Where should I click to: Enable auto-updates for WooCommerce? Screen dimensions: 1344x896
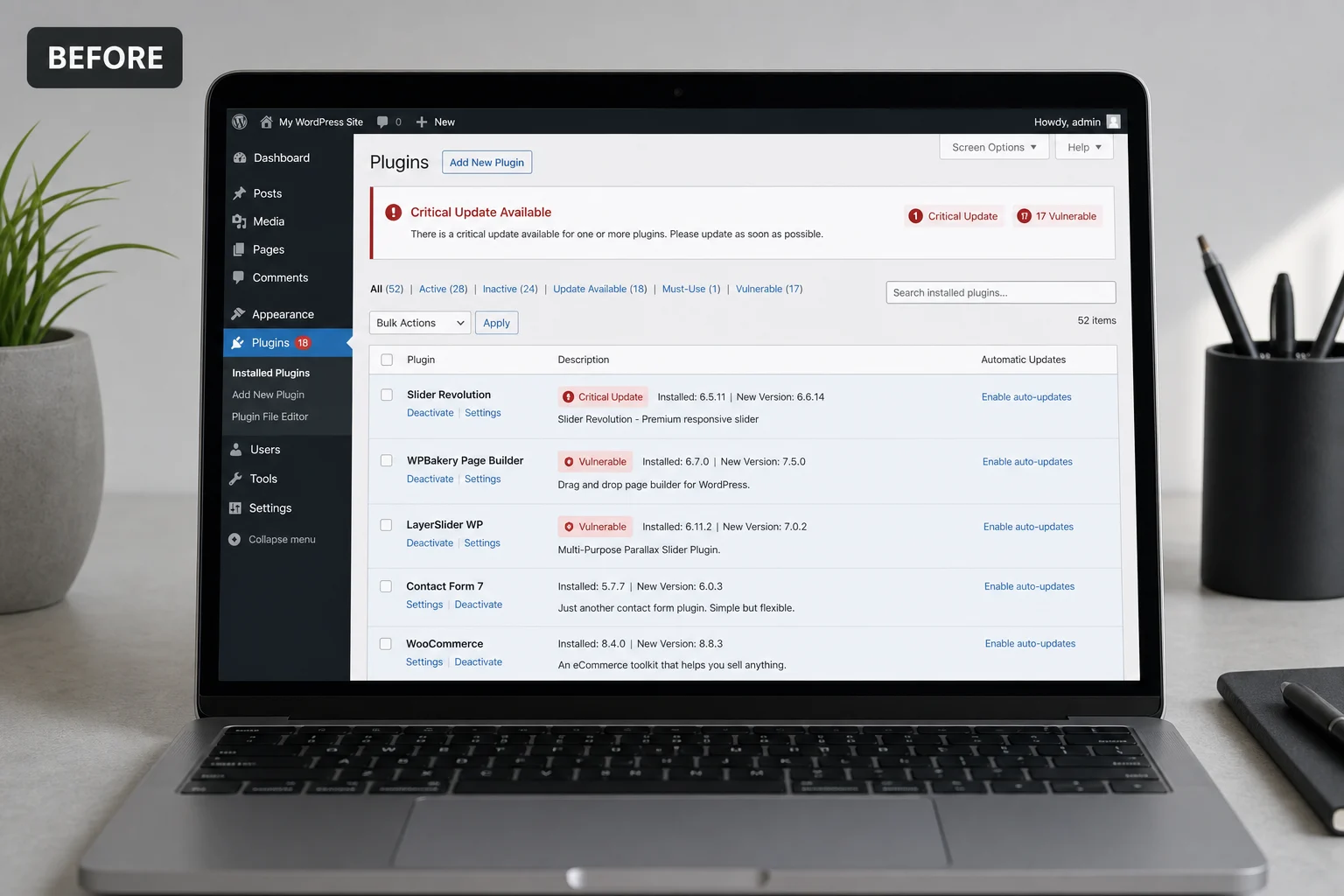click(1030, 644)
